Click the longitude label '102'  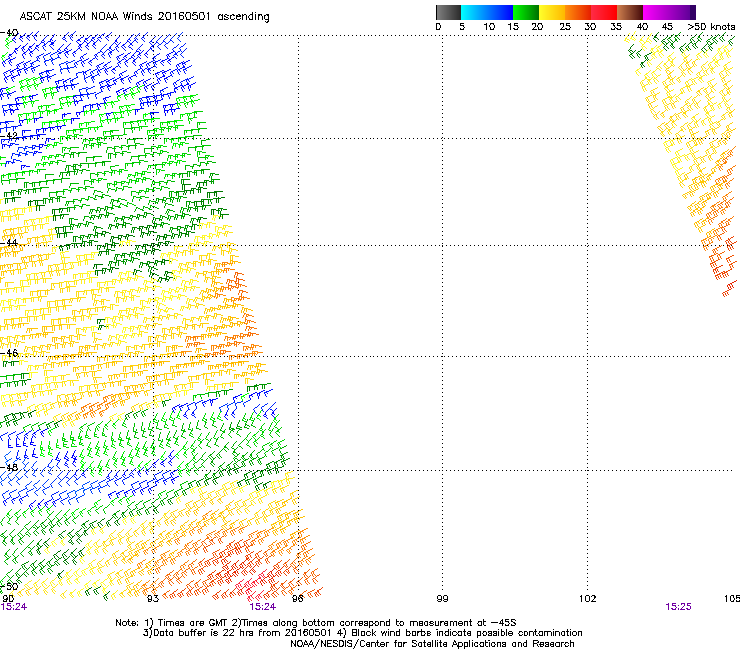pos(588,599)
